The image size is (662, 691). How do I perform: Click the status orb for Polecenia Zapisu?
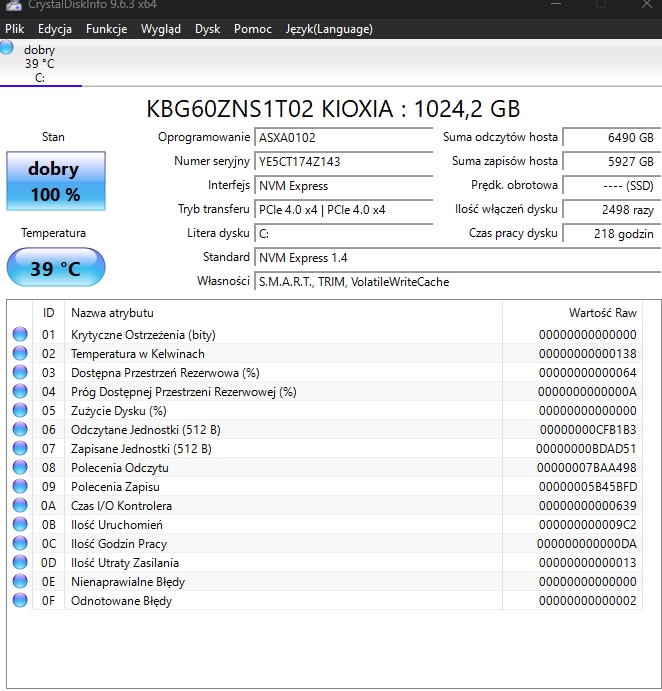(x=19, y=487)
